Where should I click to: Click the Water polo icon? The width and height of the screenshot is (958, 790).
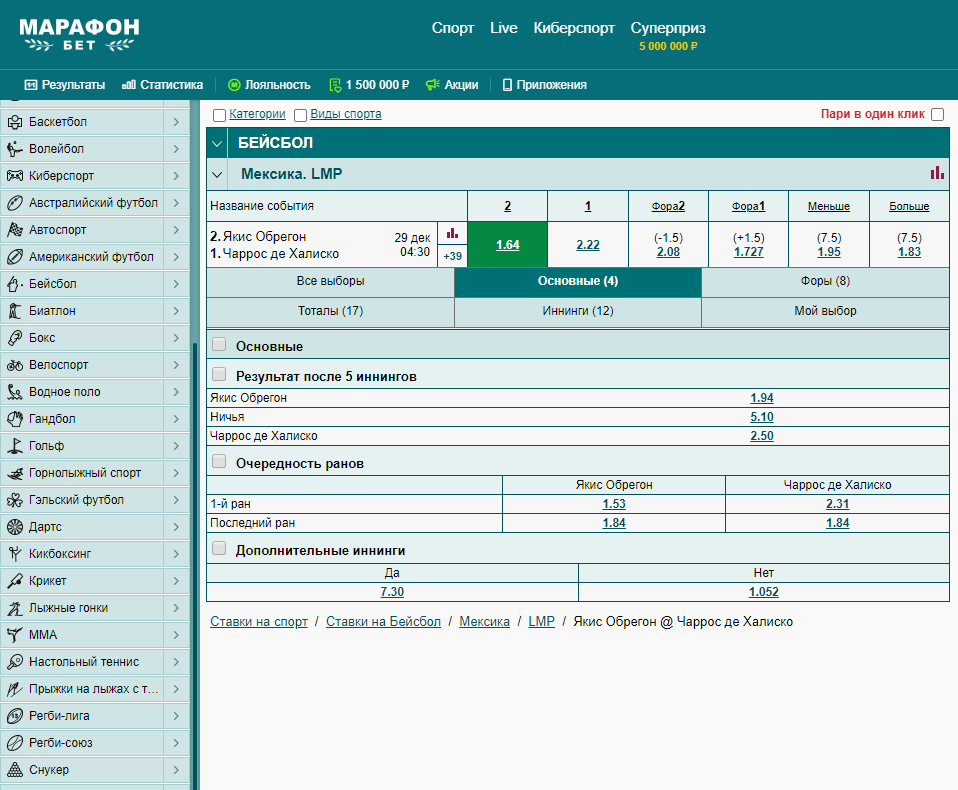(x=15, y=392)
